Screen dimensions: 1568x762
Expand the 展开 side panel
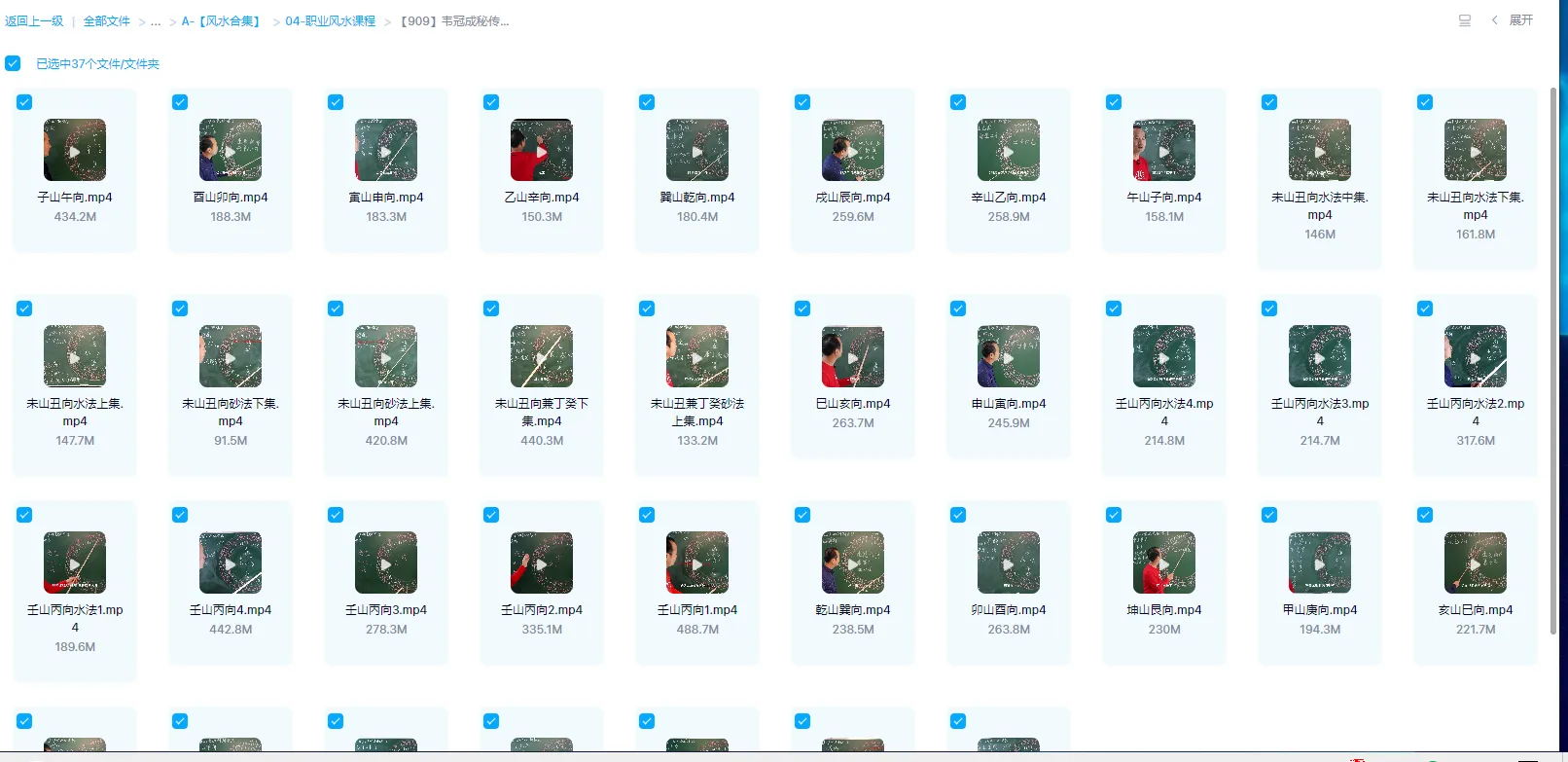[1513, 20]
